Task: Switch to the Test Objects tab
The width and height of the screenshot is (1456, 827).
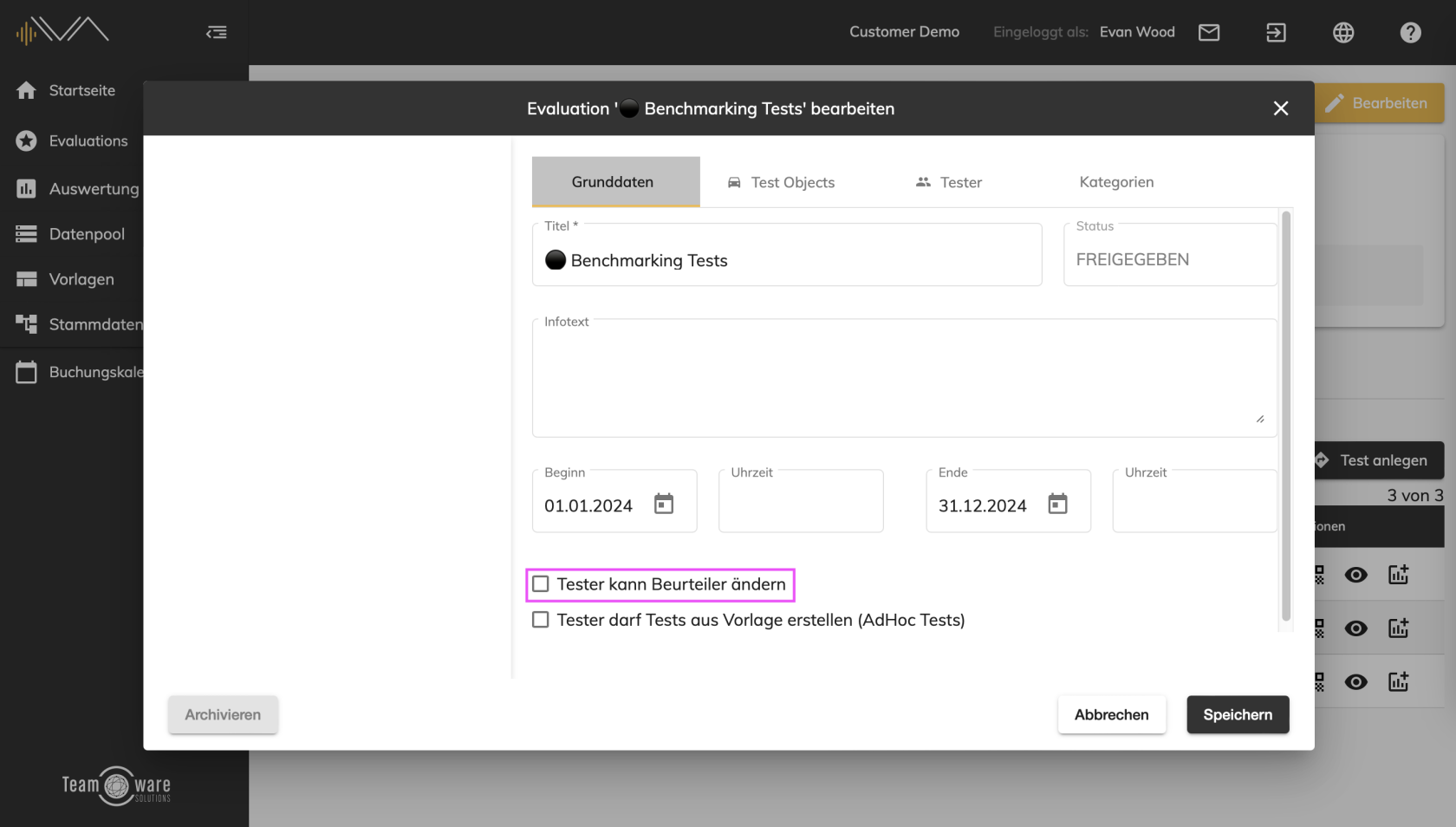Action: point(781,182)
